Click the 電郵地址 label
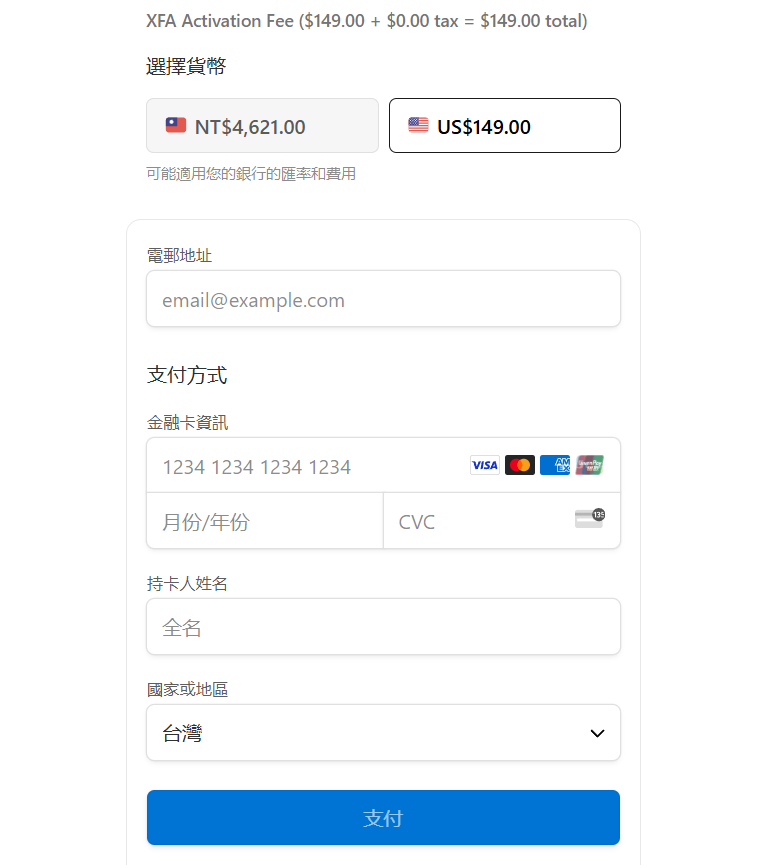This screenshot has width=768, height=865. (x=179, y=255)
